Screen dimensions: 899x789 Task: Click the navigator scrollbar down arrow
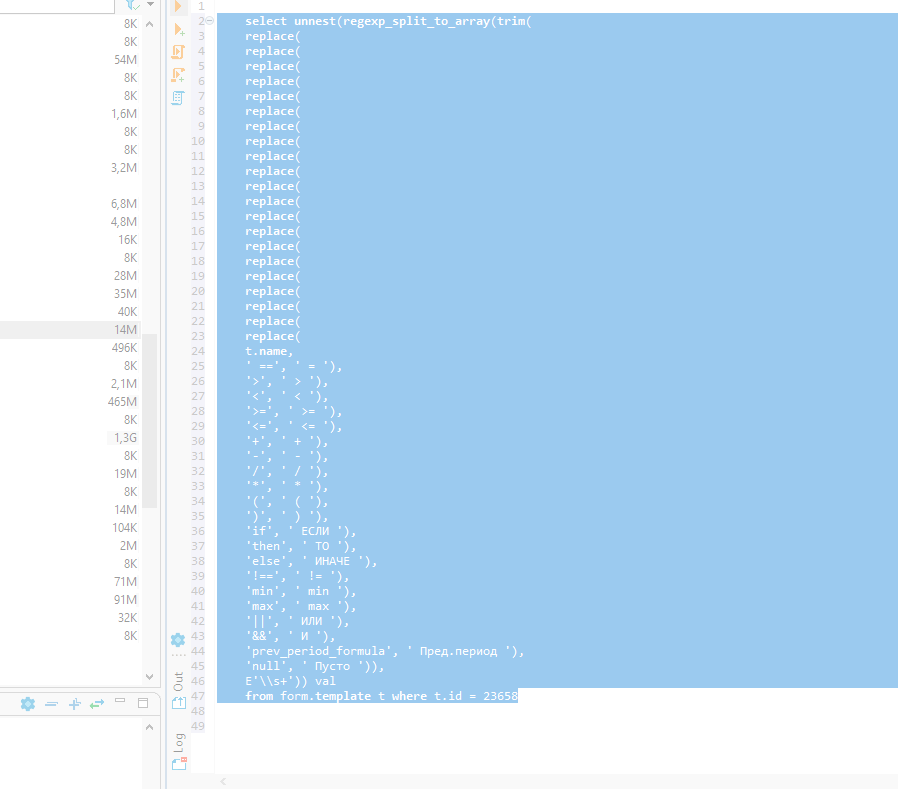(150, 677)
